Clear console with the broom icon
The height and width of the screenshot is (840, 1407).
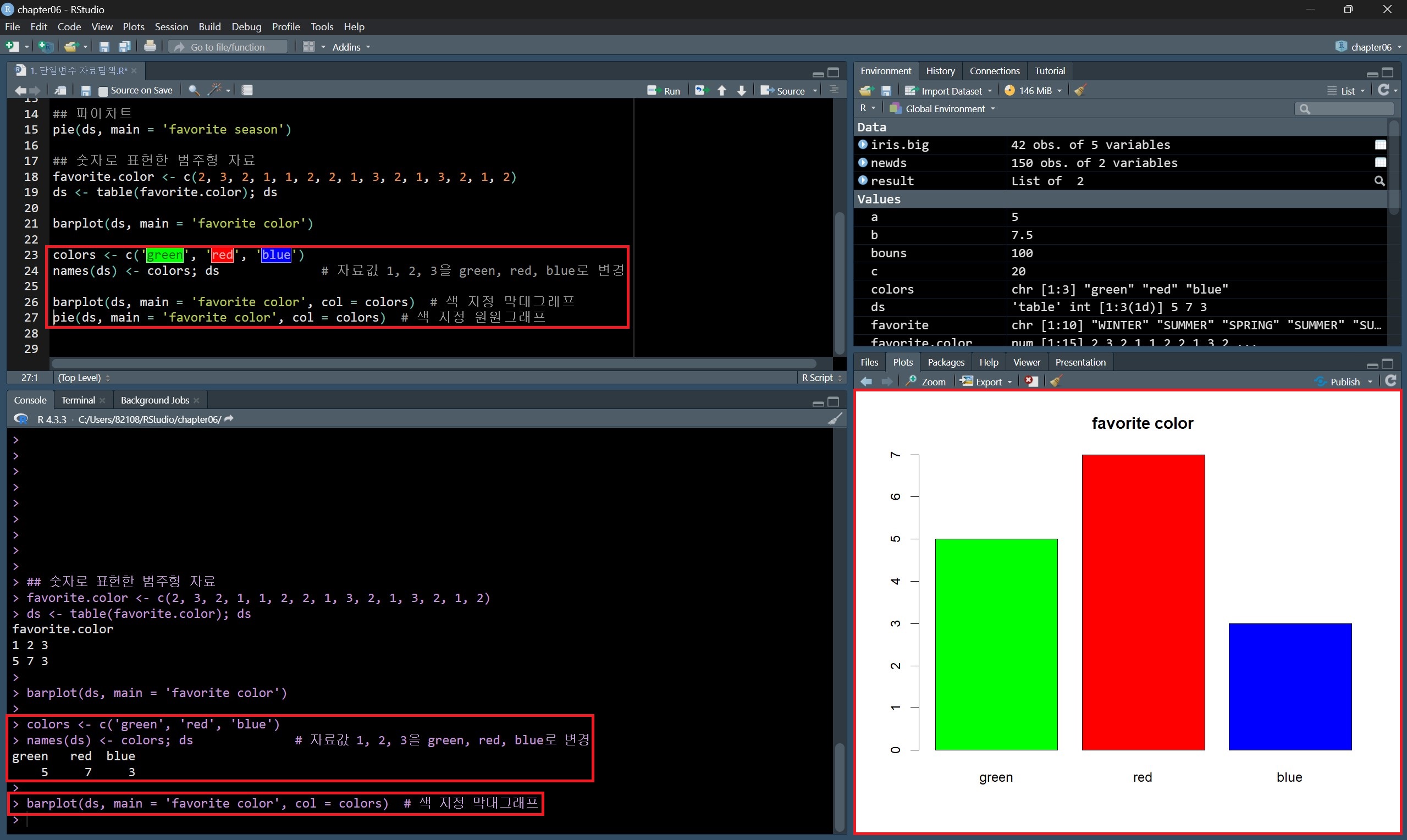(835, 419)
